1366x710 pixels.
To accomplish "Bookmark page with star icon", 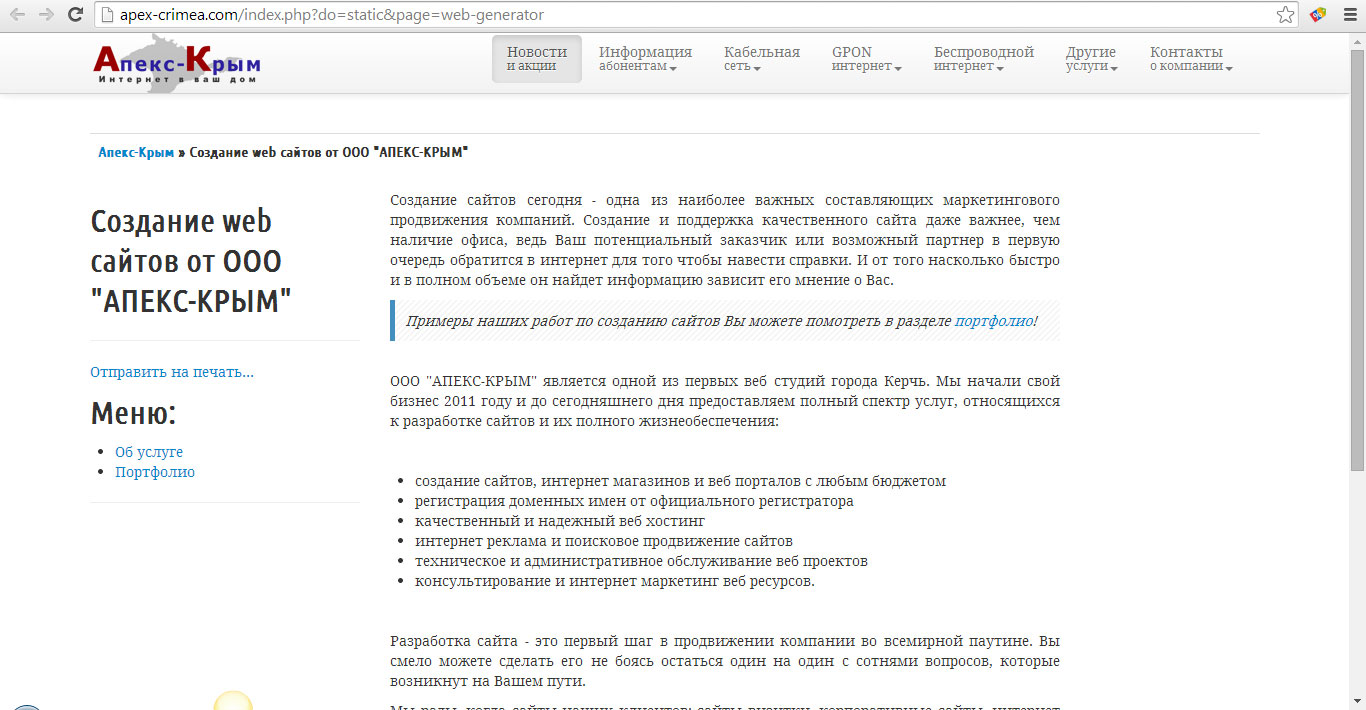I will pos(1285,15).
